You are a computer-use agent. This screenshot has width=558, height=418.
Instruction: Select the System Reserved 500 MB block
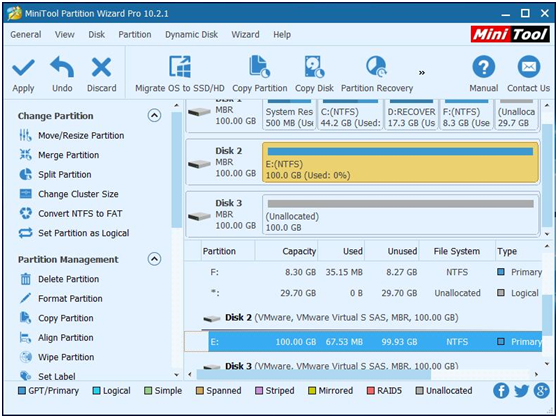289,115
